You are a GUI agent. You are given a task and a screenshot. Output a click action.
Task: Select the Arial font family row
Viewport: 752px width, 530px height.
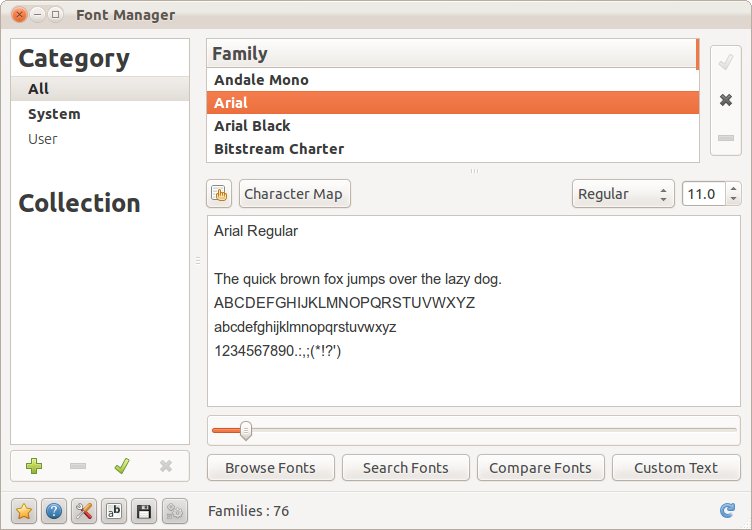tap(453, 103)
